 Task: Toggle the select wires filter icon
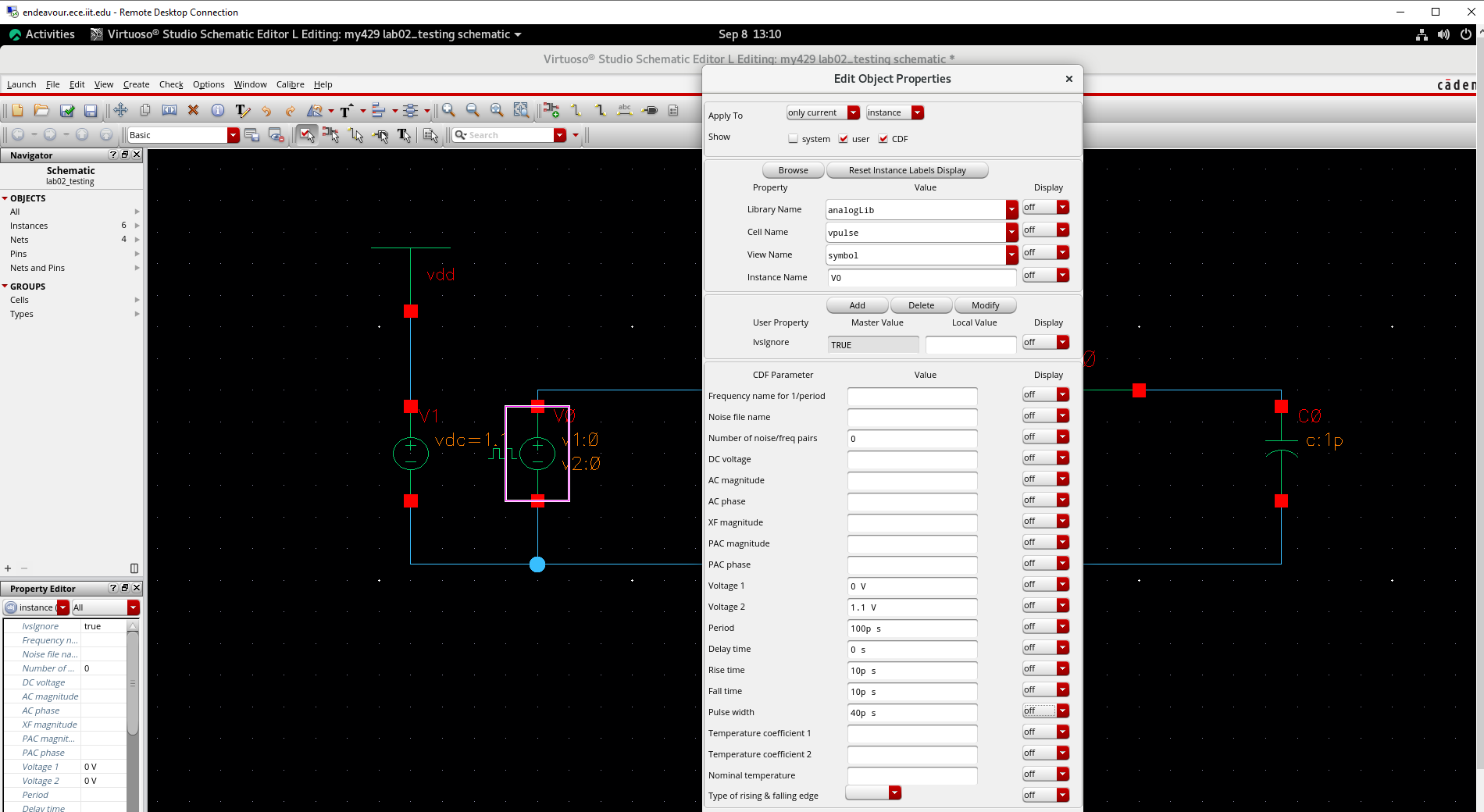tap(356, 135)
